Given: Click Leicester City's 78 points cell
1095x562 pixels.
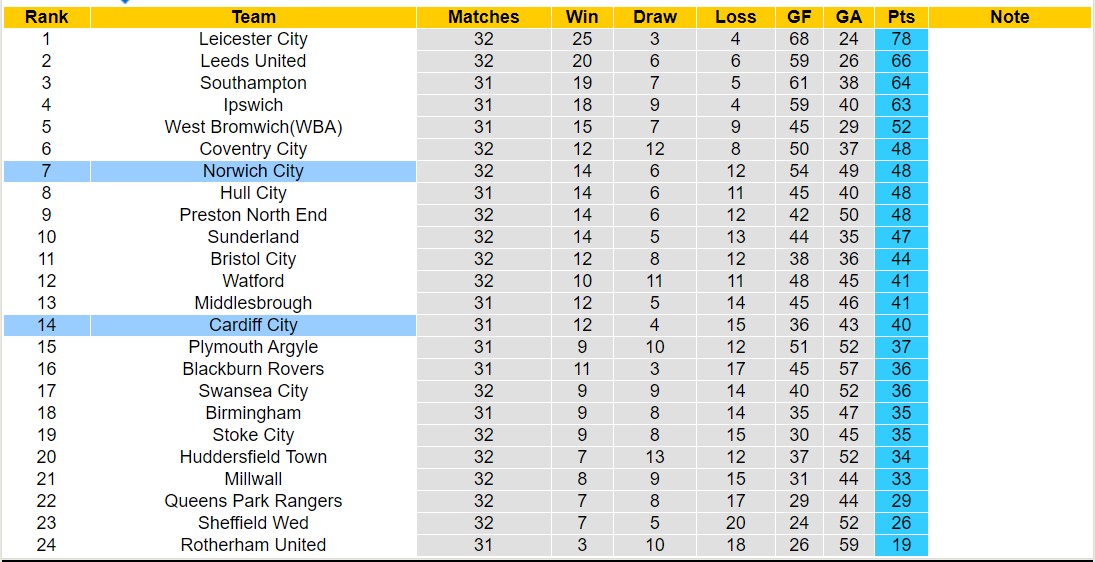Looking at the screenshot, I should point(901,39).
